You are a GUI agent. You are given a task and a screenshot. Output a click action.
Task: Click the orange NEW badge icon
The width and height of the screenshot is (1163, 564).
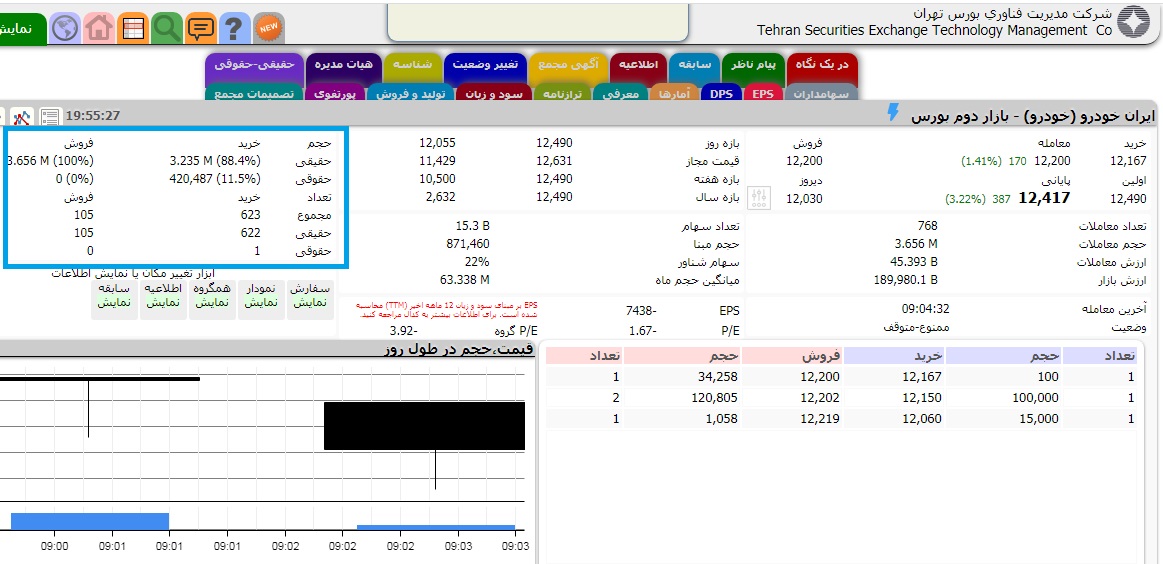point(268,29)
